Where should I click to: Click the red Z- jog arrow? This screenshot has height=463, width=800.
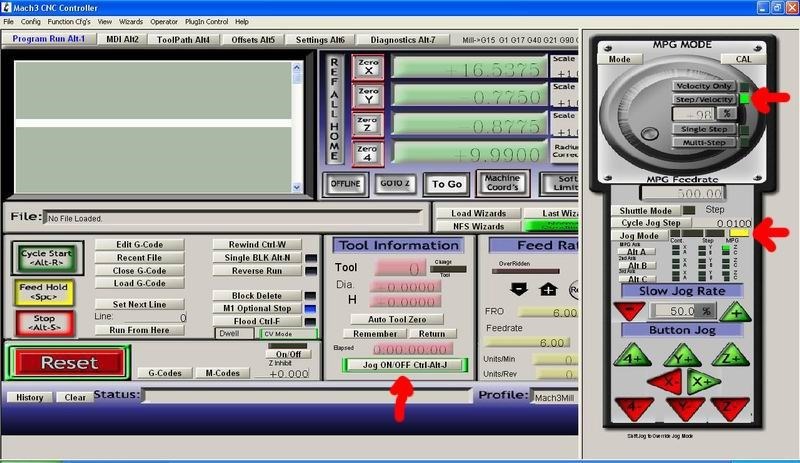tap(730, 408)
